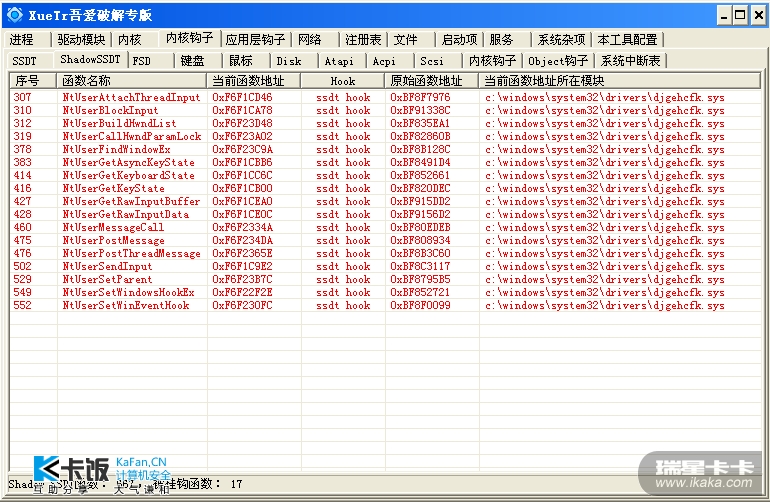Click 'ssdt hook' cell in row 416
The height and width of the screenshot is (502, 770).
[343, 189]
